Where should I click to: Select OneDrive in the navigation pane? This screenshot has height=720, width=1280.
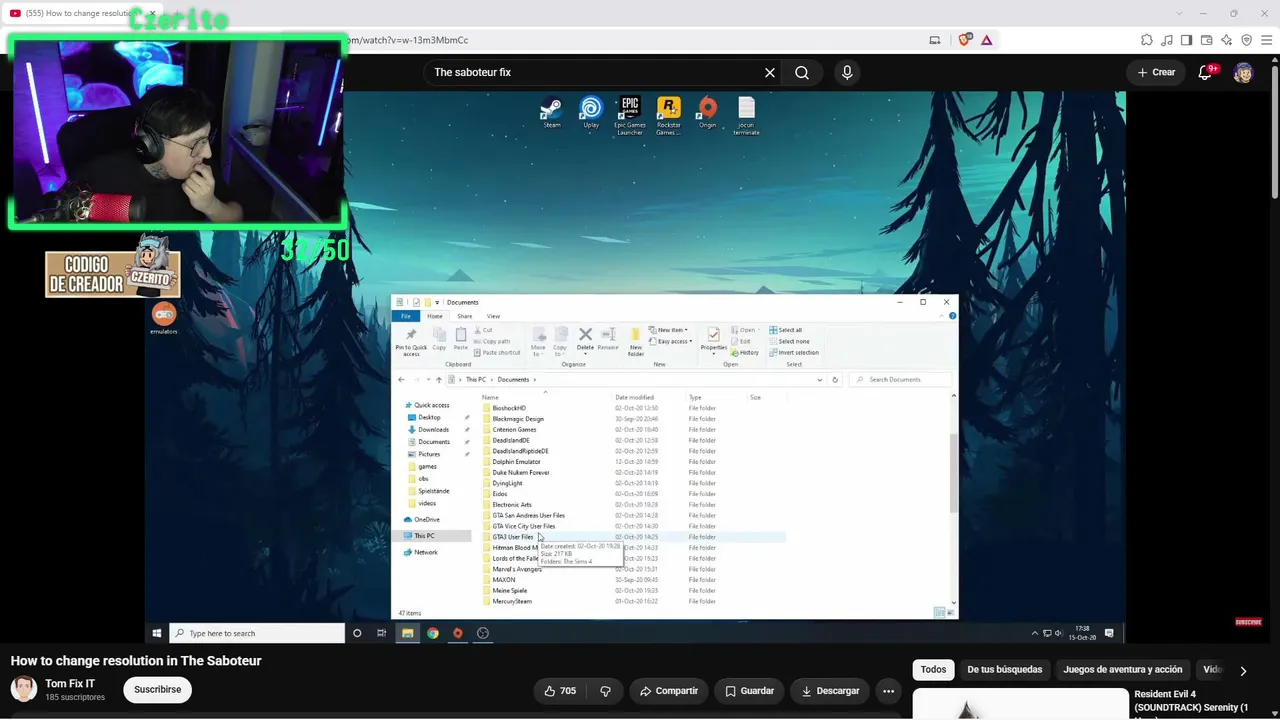point(427,520)
